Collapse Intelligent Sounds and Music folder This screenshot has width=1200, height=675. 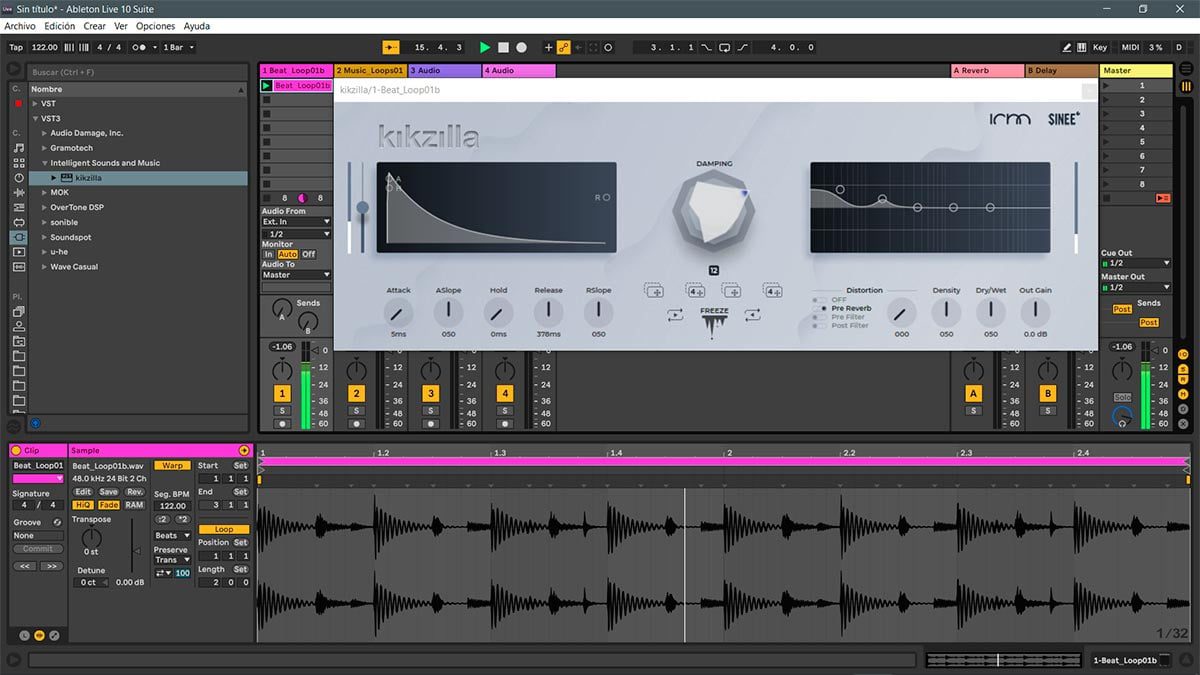(44, 163)
